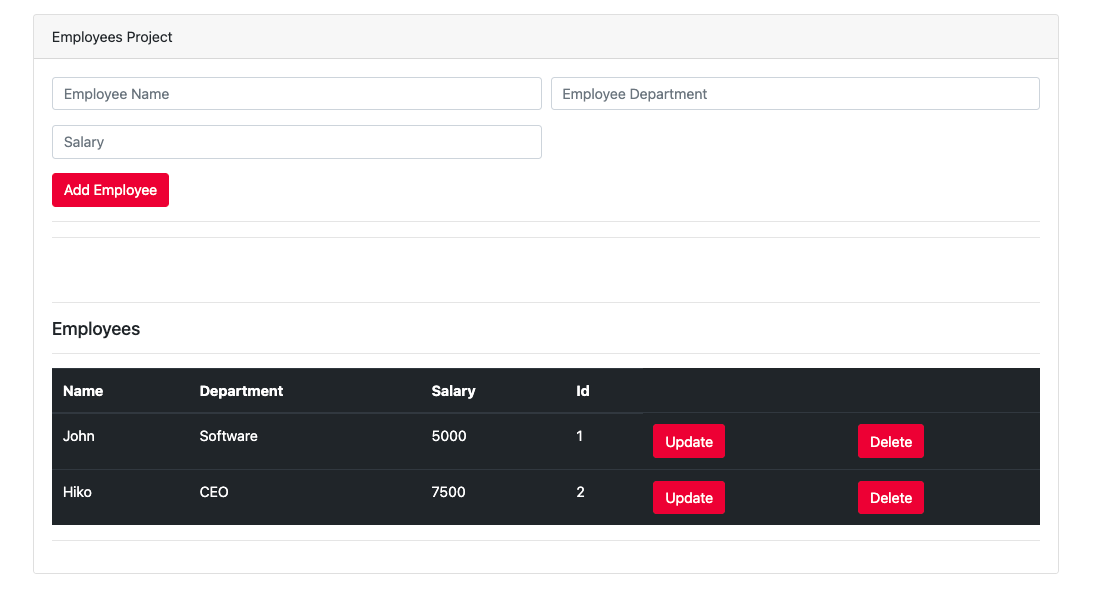
Task: Click the Add Employee button
Action: coord(110,190)
